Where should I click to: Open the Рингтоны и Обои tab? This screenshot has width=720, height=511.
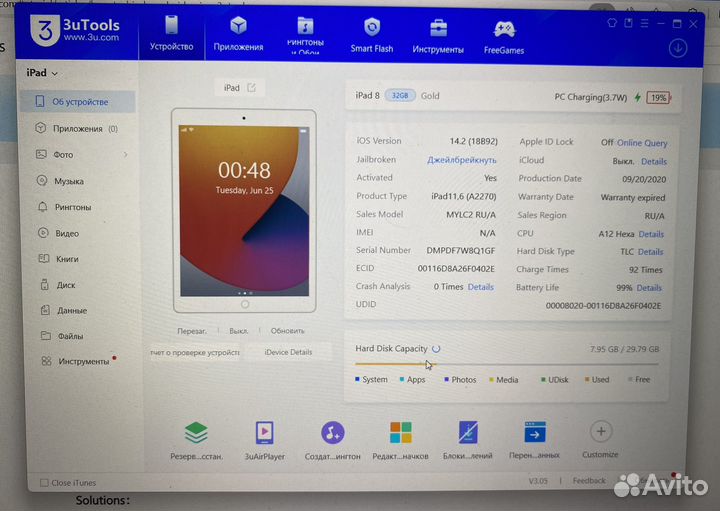(305, 36)
